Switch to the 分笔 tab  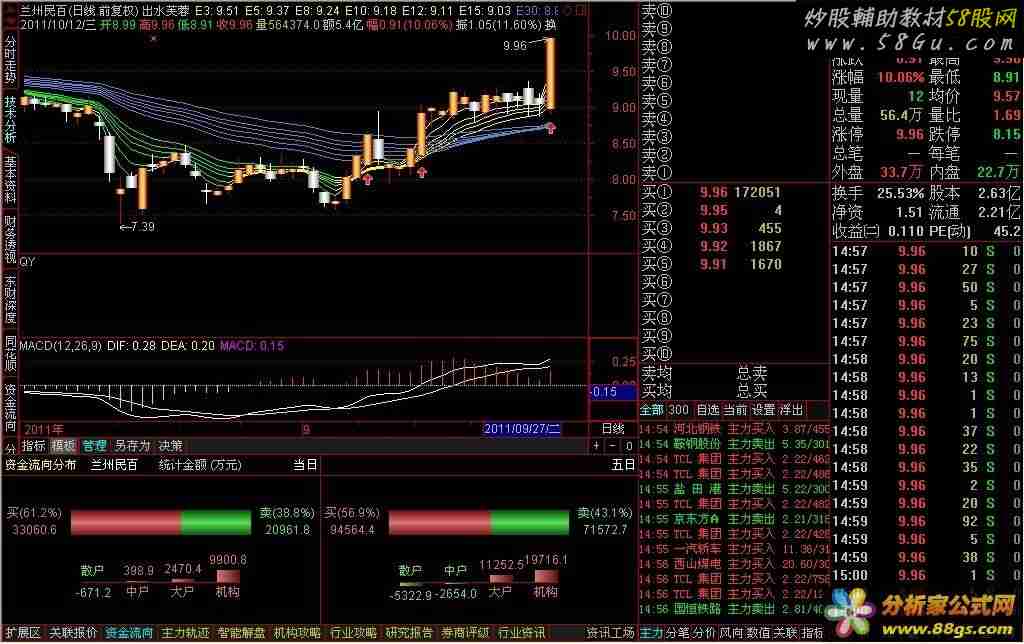[x=678, y=633]
